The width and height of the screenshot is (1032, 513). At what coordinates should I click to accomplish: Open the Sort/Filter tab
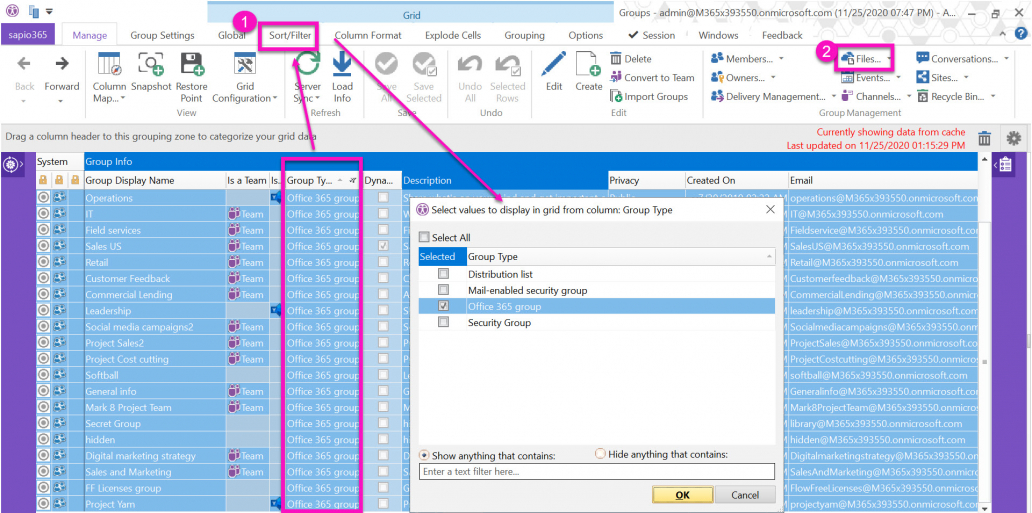coord(290,35)
